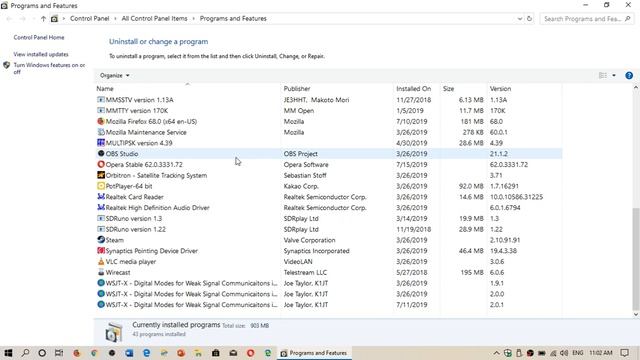This screenshot has width=640, height=360.
Task: Click the Synaptics Pointing Device Driver icon
Action: coord(101,251)
